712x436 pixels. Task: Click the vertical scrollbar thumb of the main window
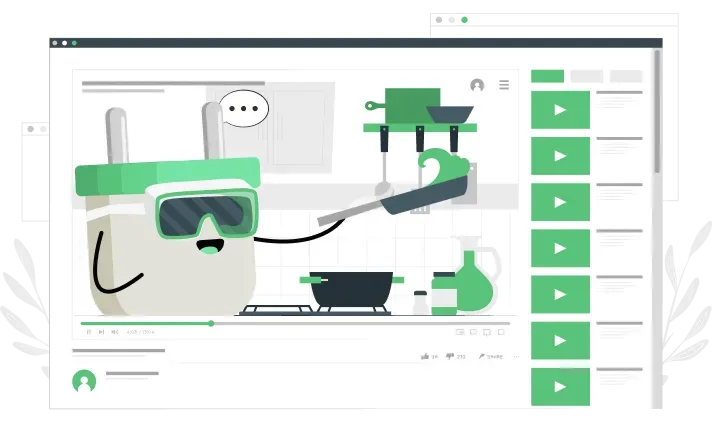(657, 111)
